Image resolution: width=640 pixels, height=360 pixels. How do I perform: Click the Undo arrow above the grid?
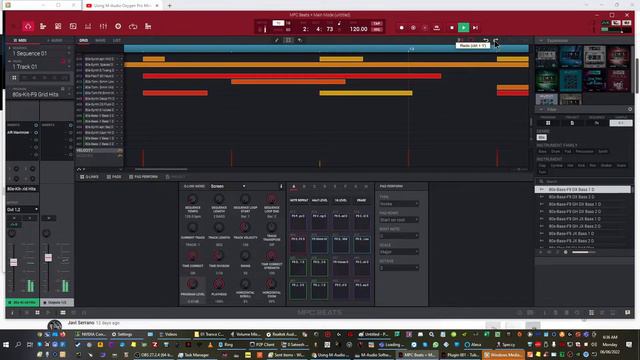pos(486,40)
